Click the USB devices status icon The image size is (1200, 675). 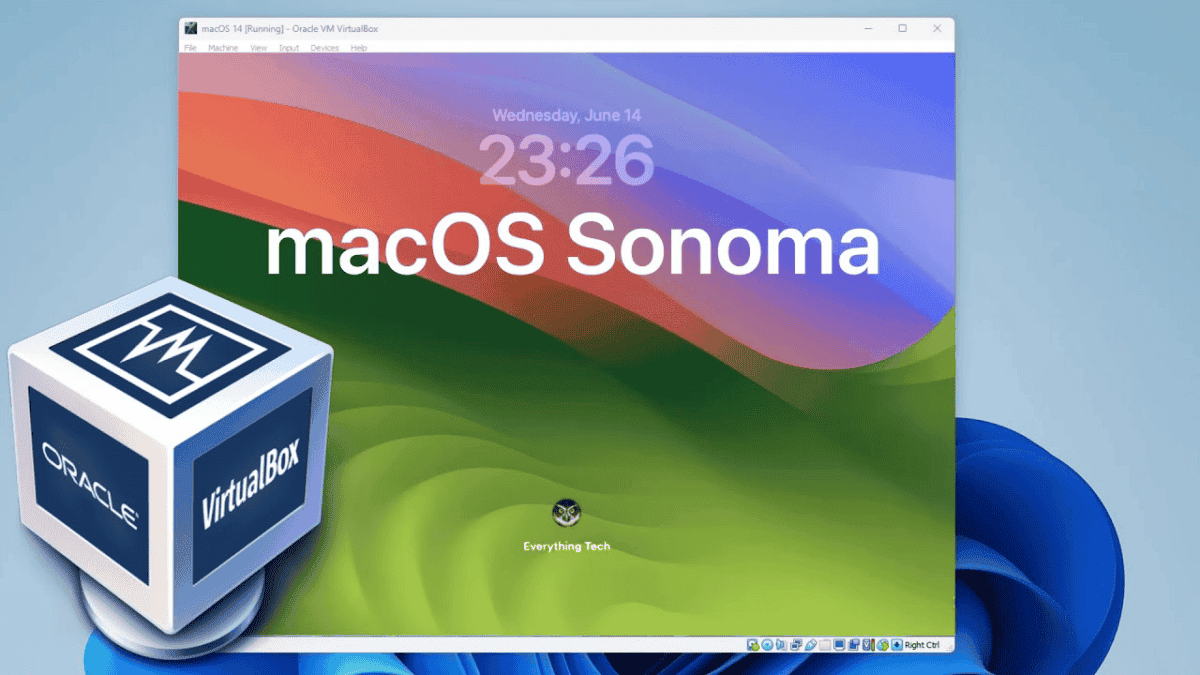coord(811,645)
